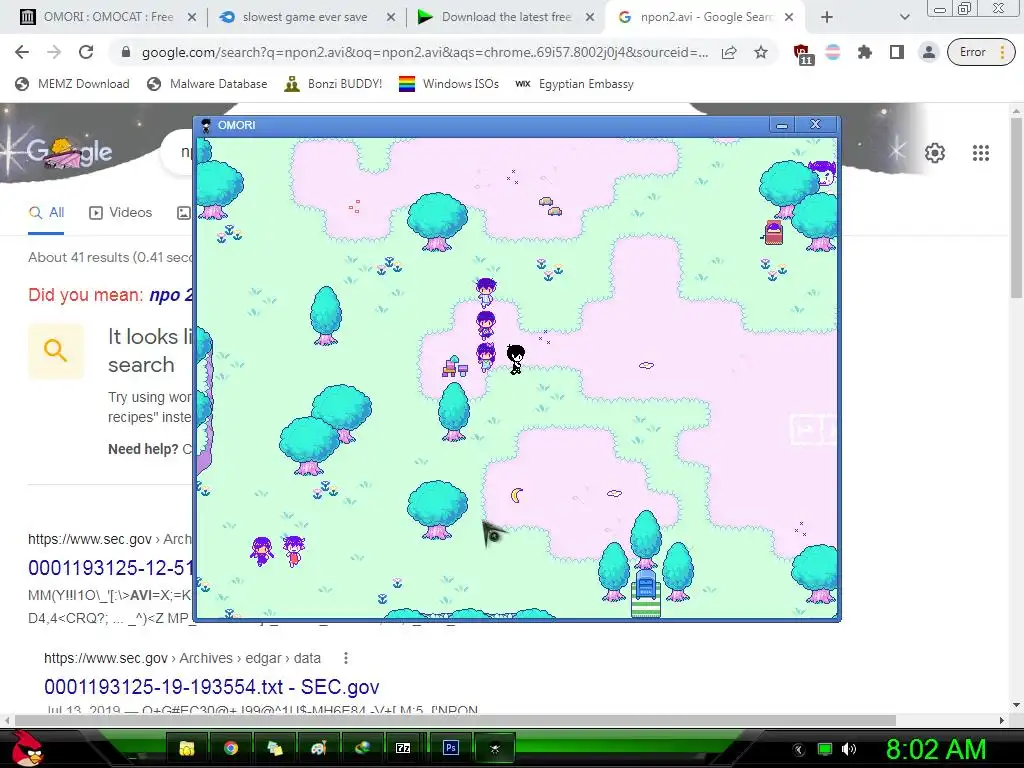Open the 0001193125-19-193554.txt SEC.gov result

pyautogui.click(x=212, y=687)
